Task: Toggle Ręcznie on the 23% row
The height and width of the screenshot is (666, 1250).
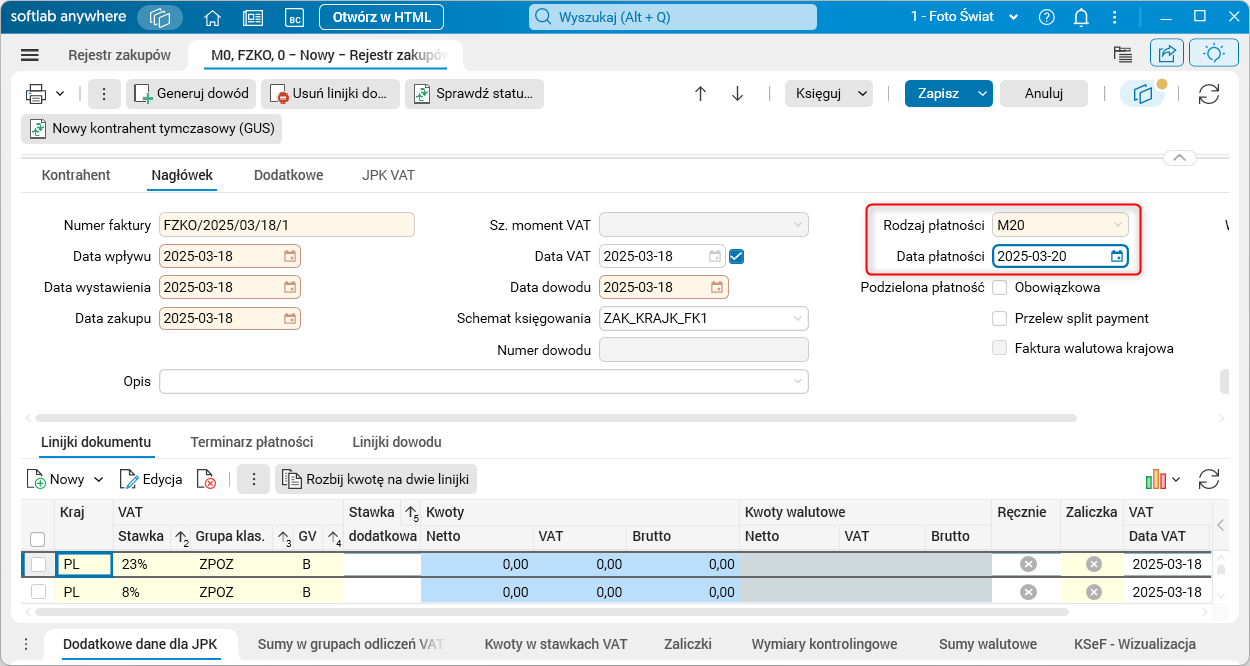Action: click(x=1028, y=564)
